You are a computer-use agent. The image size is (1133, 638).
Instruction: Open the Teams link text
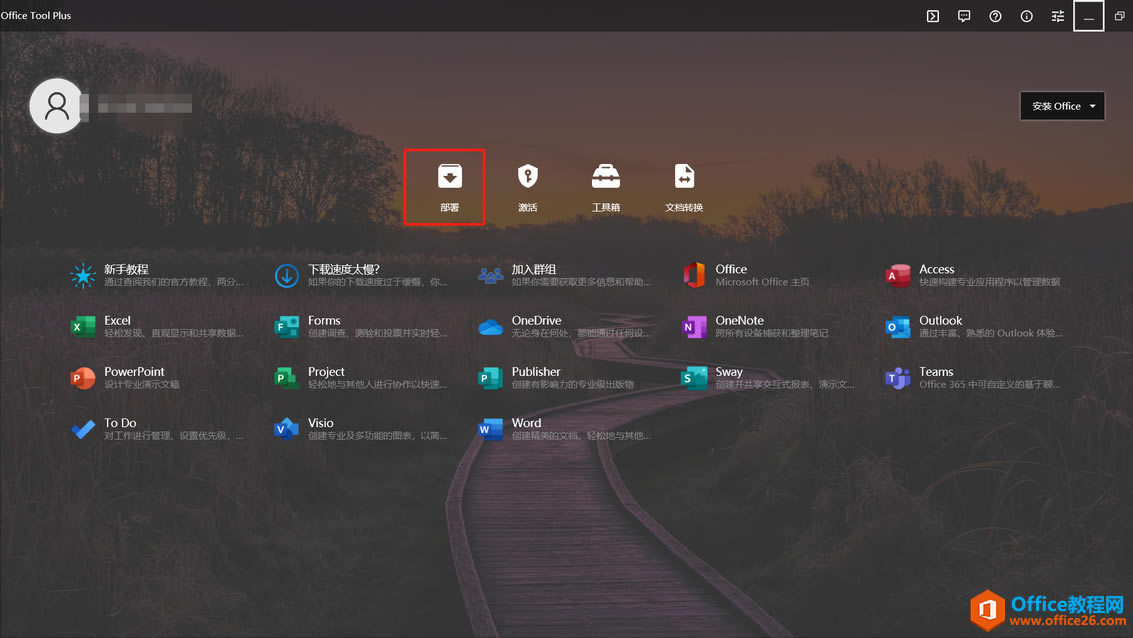pos(936,371)
